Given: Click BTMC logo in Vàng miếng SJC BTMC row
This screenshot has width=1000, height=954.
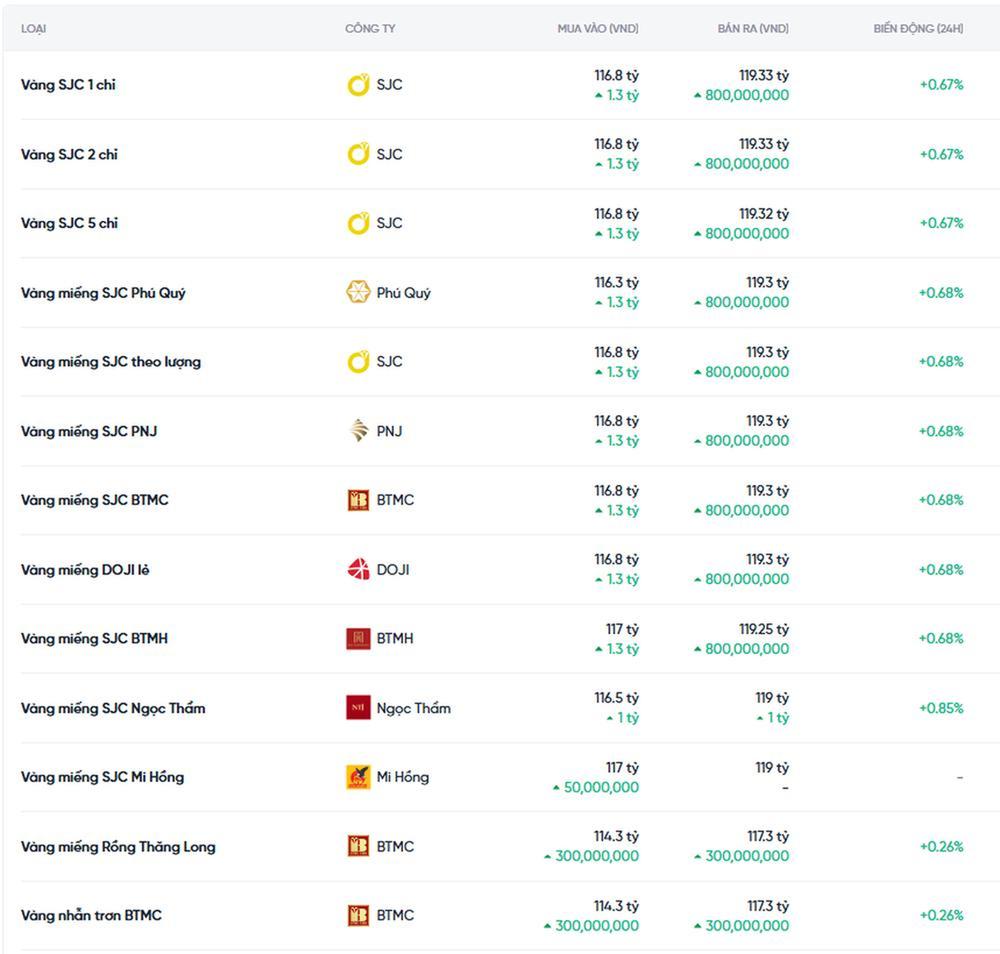Looking at the screenshot, I should [358, 500].
